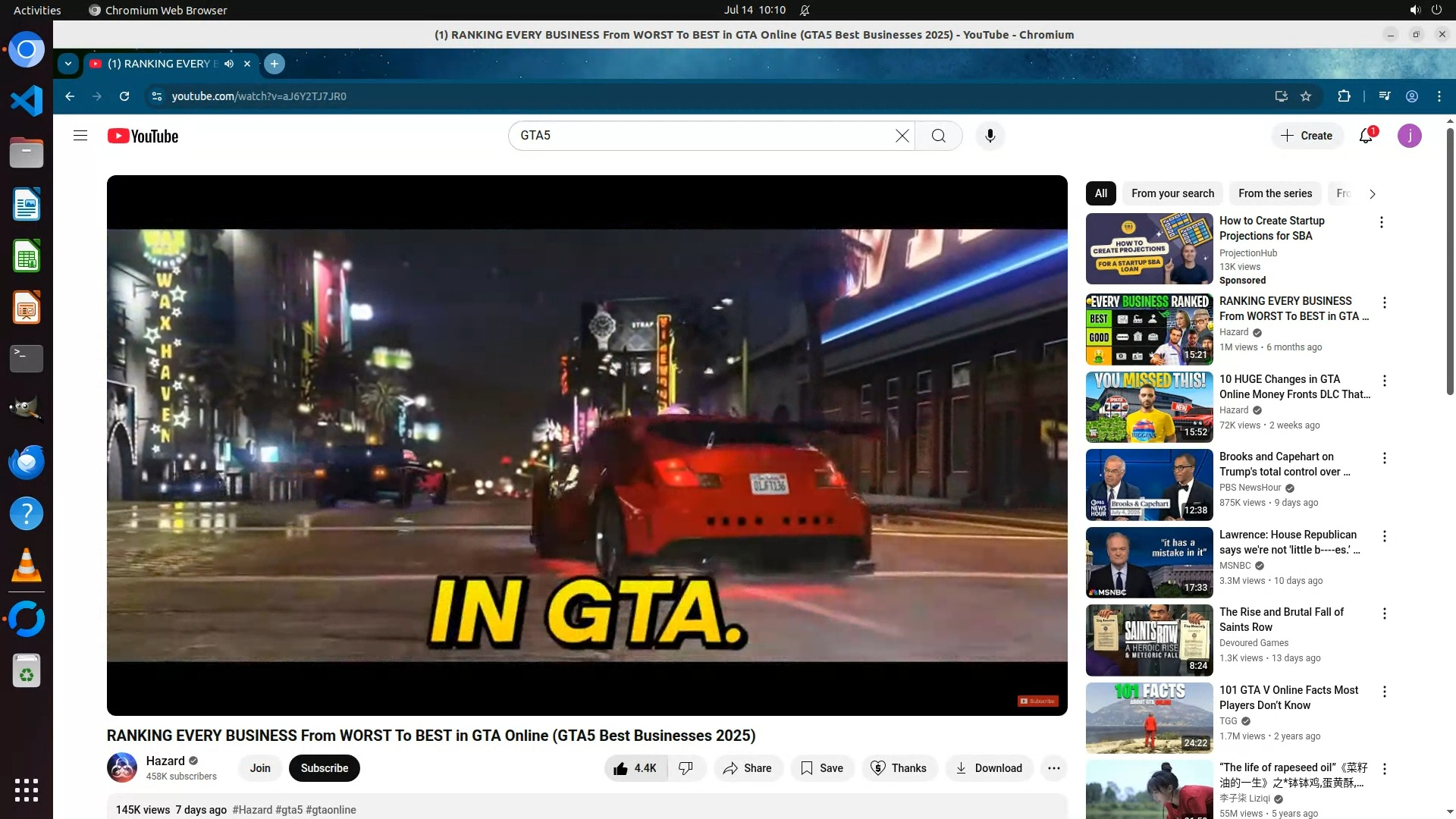Open the YouTube notifications bell
The height and width of the screenshot is (819, 1456).
(1366, 136)
